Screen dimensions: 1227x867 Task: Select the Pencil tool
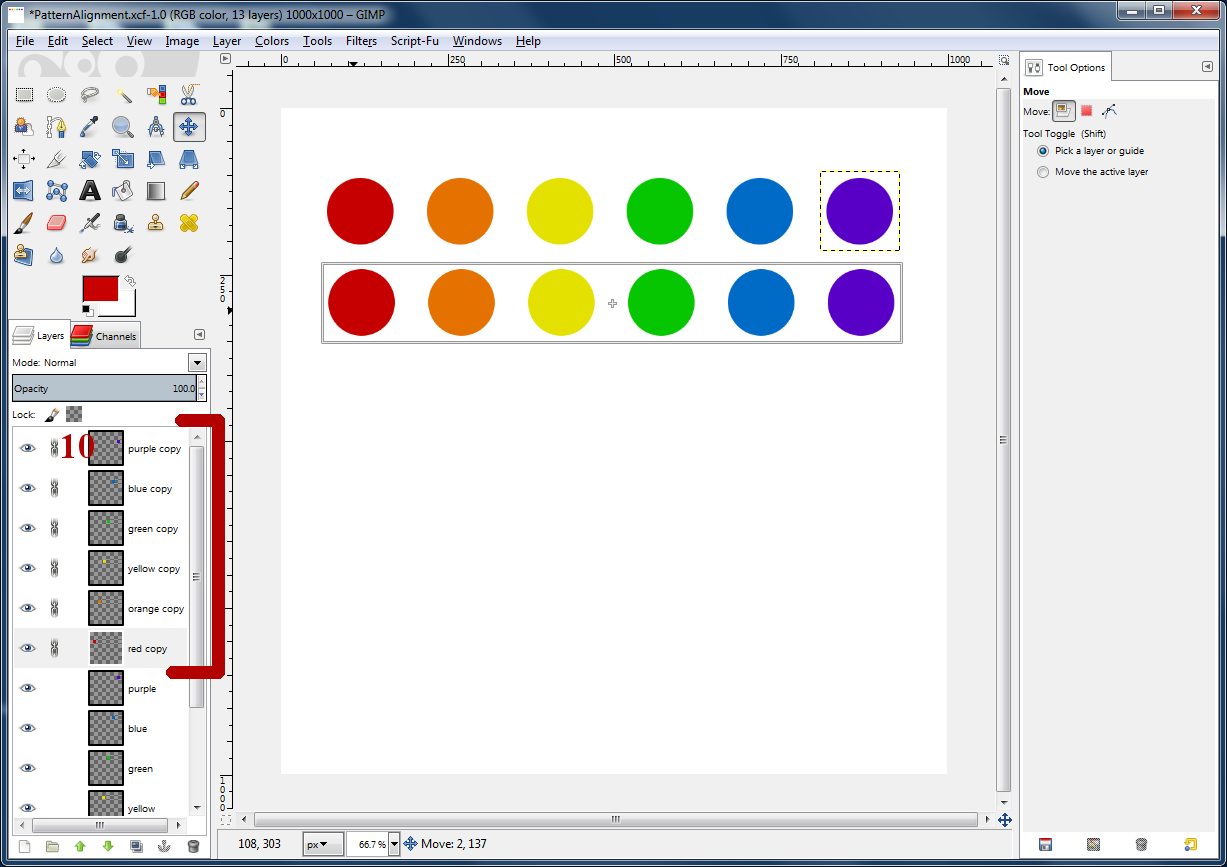(x=189, y=191)
